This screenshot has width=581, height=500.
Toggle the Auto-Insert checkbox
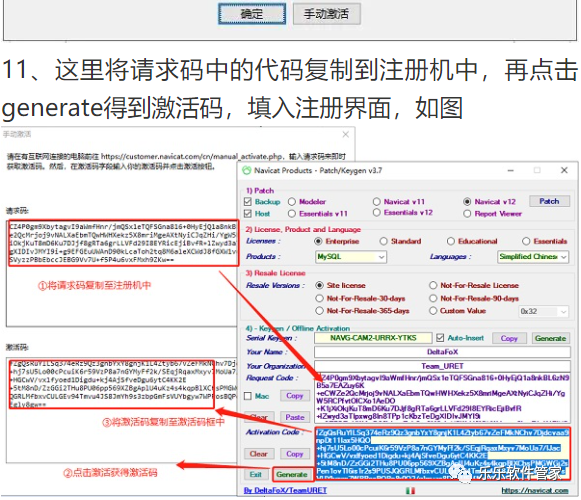[x=440, y=338]
